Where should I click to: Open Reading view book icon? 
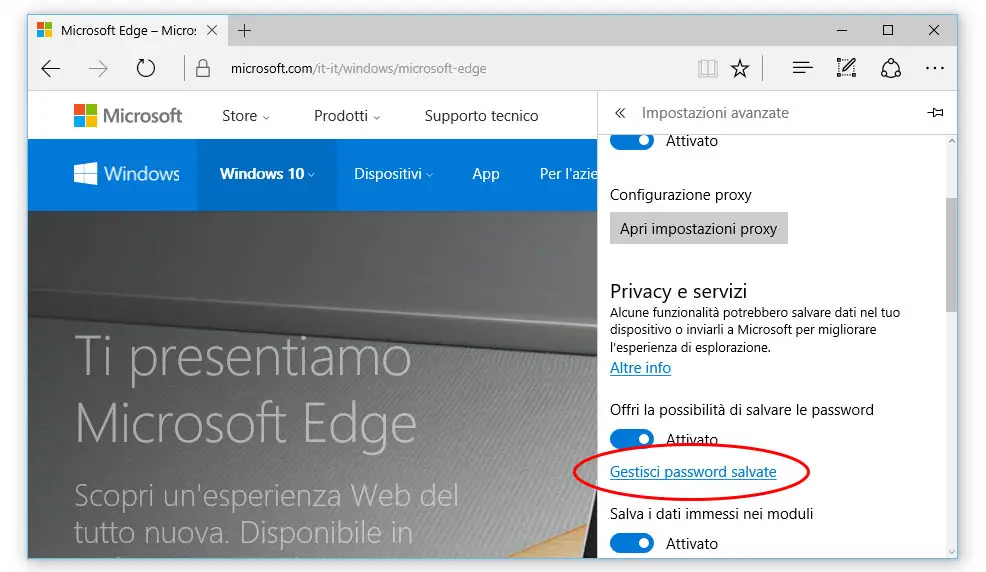coord(708,69)
